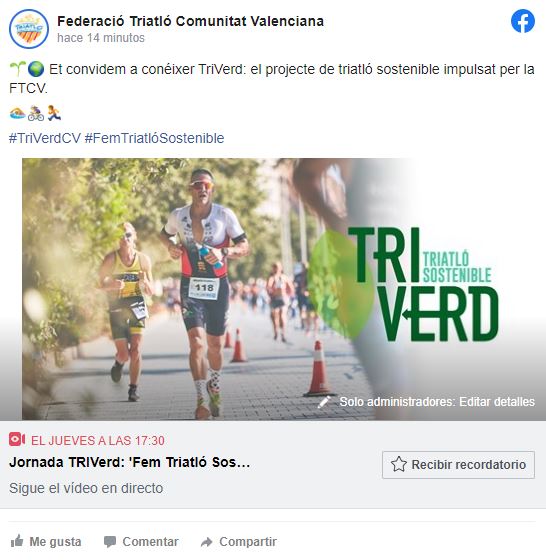Select 'Solo administradores: Editar detalles'
Viewport: 546px width, 560px height.
437,402
